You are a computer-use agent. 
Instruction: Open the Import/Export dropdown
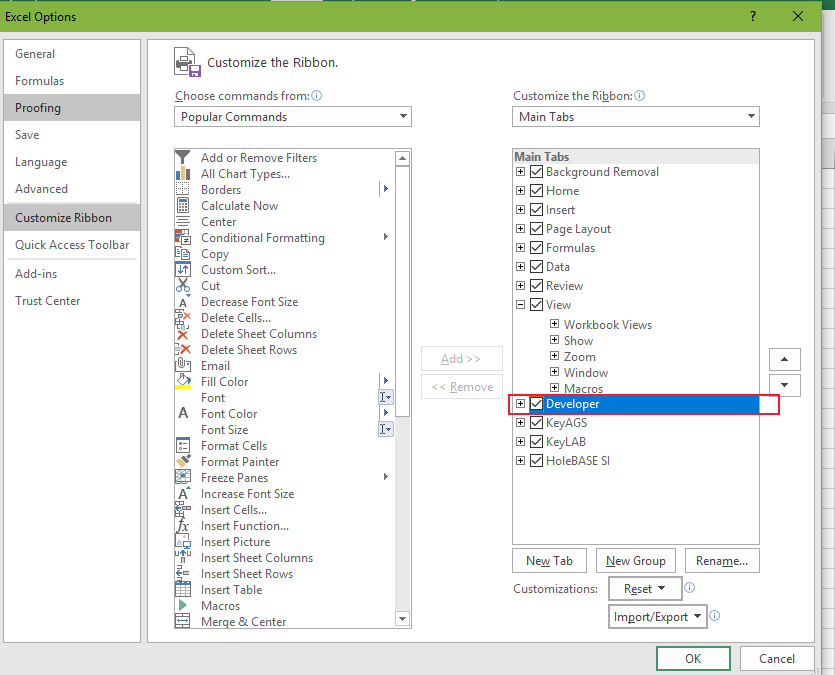point(658,616)
